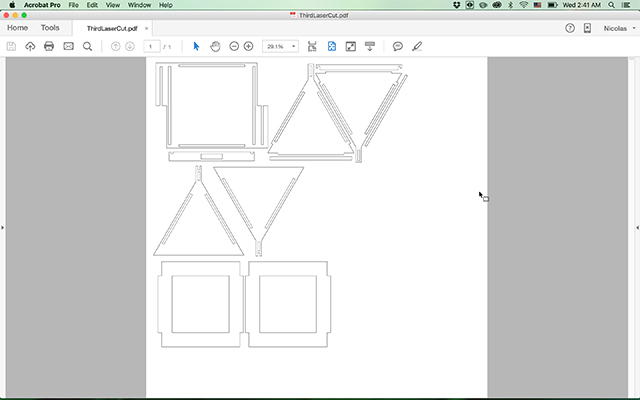Image resolution: width=640 pixels, height=400 pixels.
Task: Open the help question mark icon
Action: [570, 28]
